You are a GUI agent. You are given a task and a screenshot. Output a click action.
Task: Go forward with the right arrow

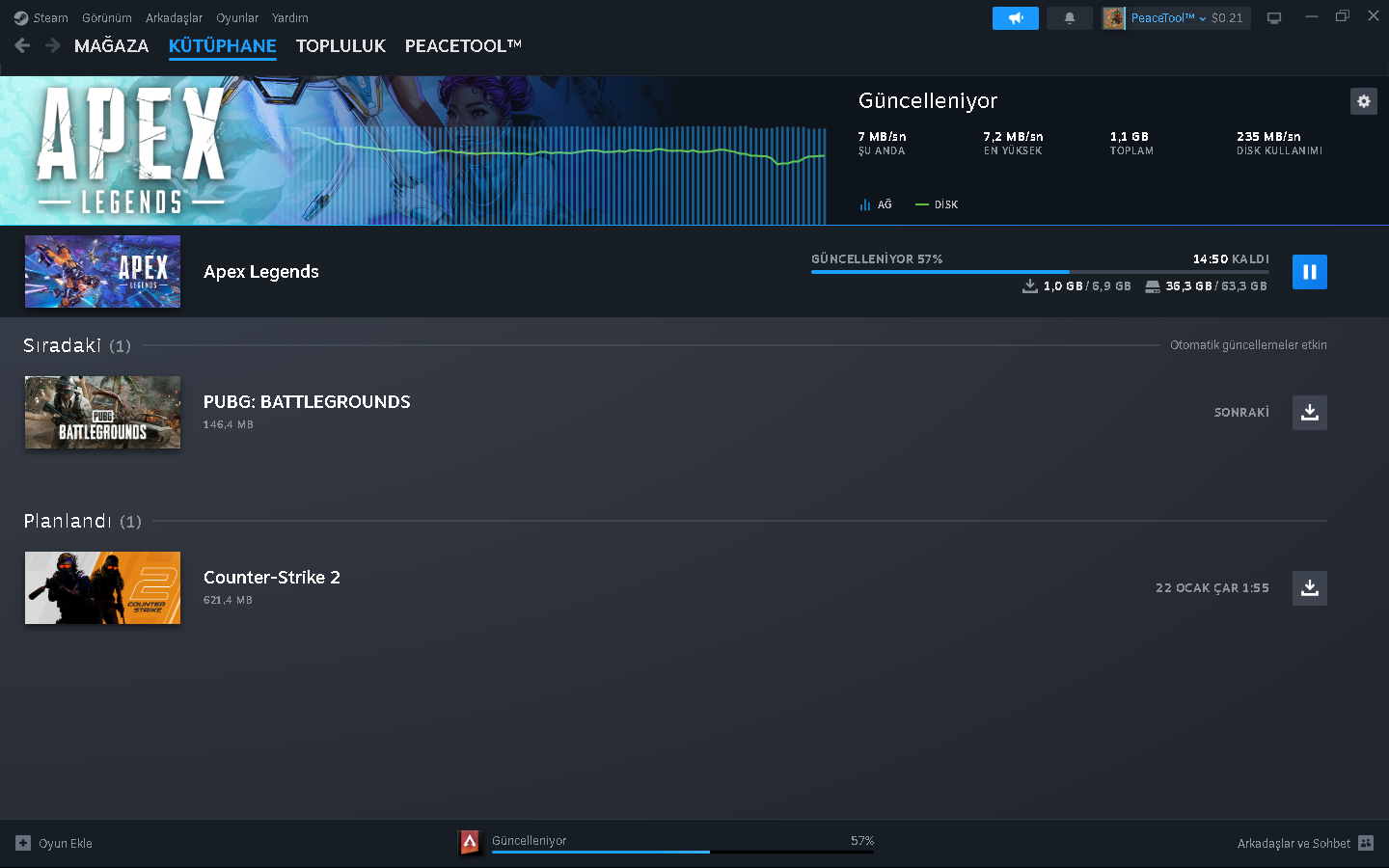[53, 45]
